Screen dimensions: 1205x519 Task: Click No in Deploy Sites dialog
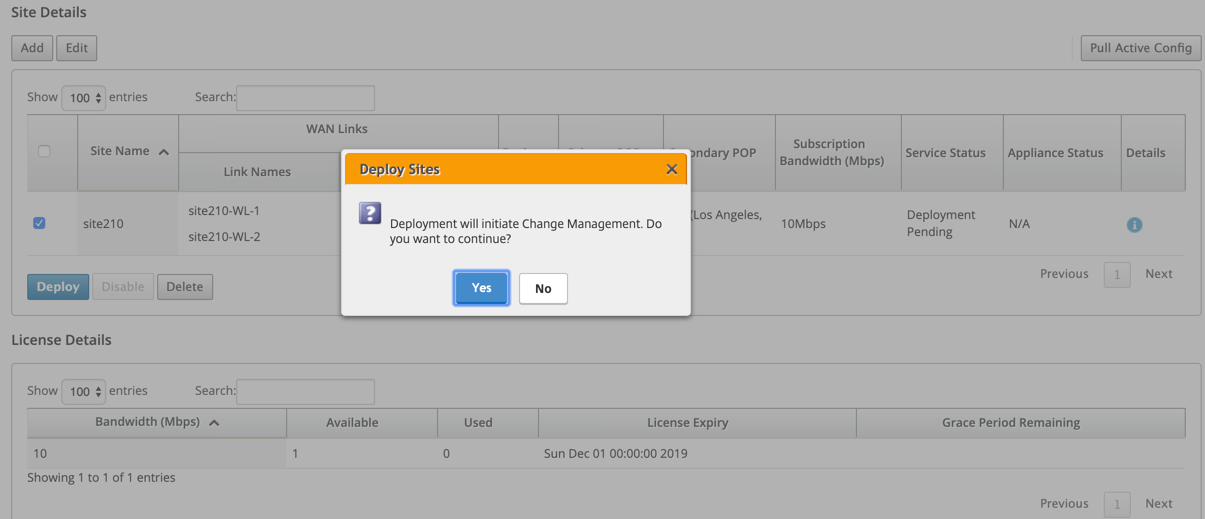(x=543, y=288)
